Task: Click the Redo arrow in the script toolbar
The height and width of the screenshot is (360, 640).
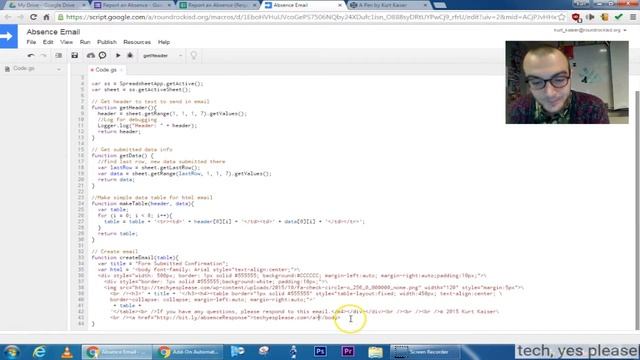Action: tap(44, 55)
